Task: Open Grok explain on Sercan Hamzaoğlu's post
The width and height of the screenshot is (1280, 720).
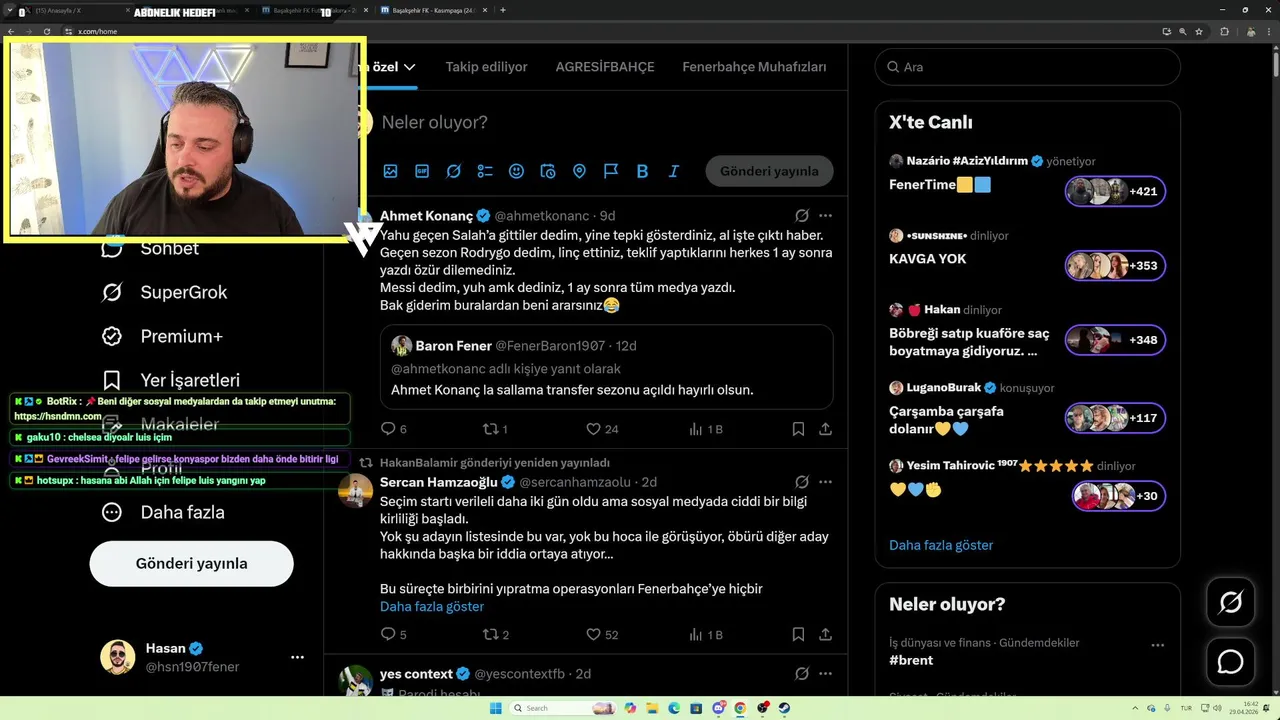Action: tap(802, 482)
